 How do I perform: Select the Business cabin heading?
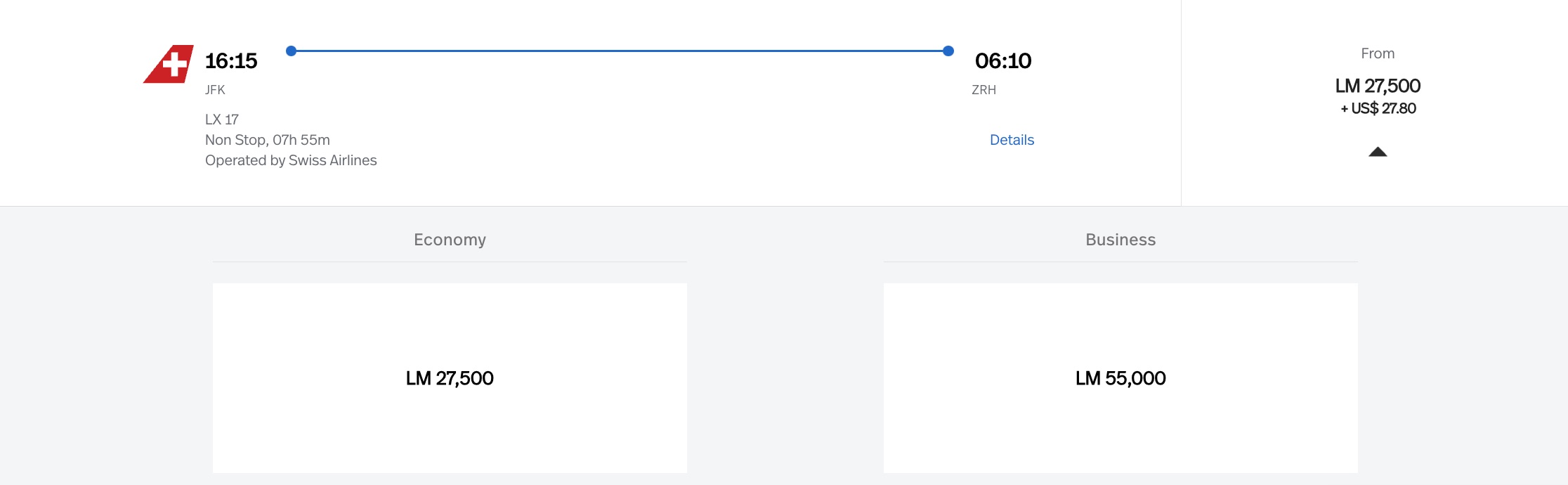pos(1121,240)
